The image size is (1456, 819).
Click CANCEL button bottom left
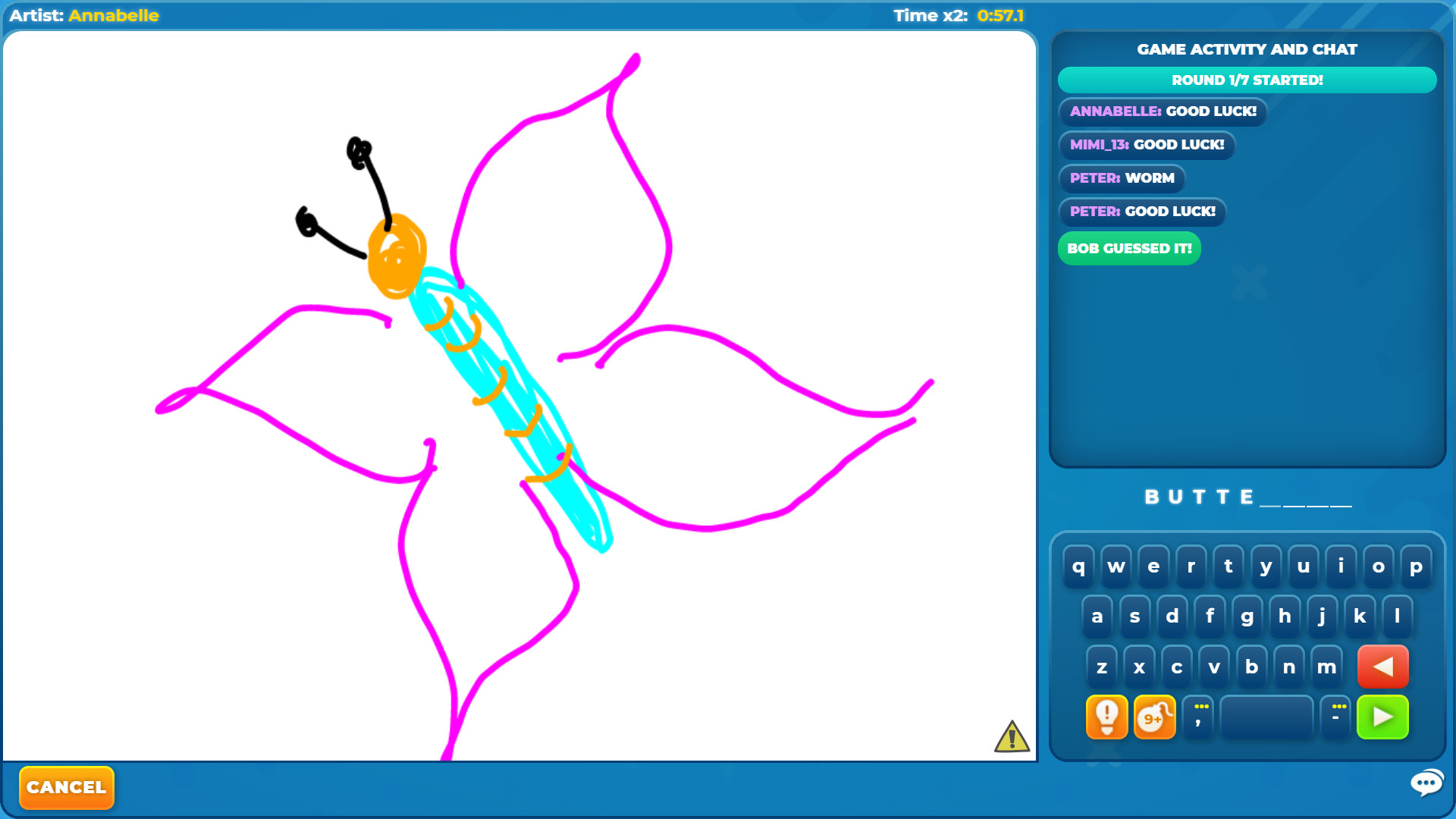(x=66, y=787)
